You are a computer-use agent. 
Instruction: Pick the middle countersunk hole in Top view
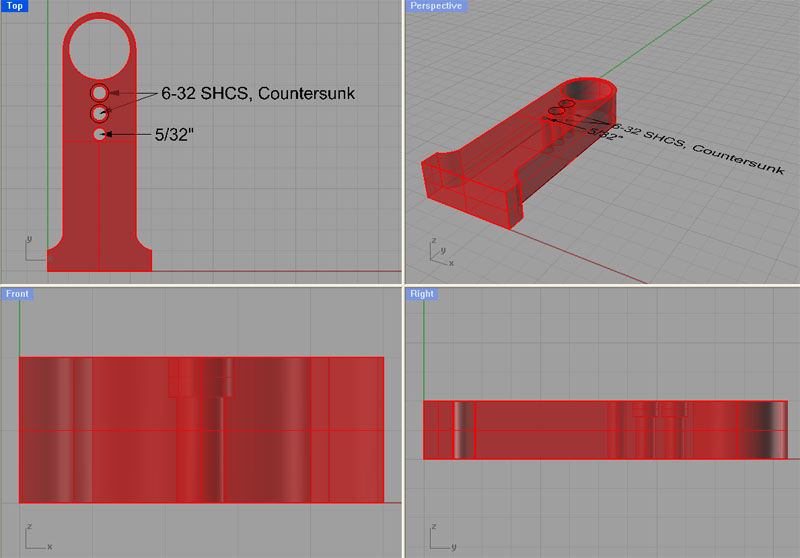click(99, 113)
